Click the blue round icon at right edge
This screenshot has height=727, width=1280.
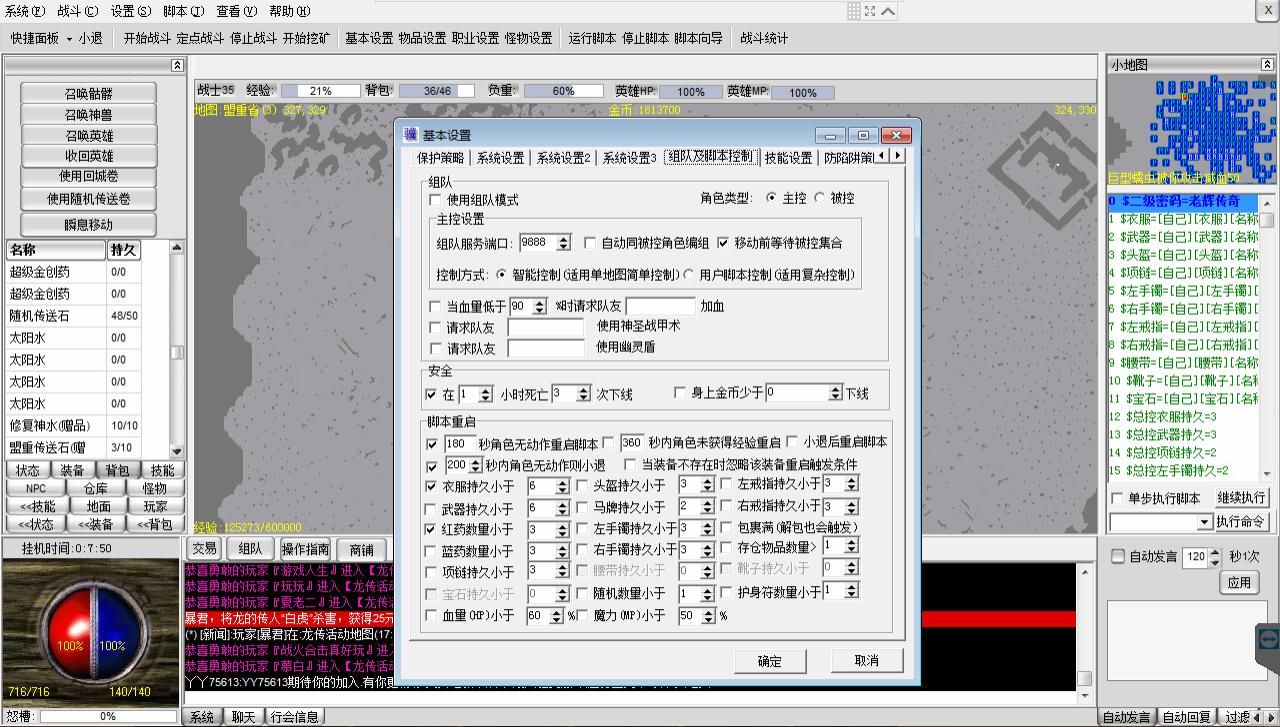1269,638
